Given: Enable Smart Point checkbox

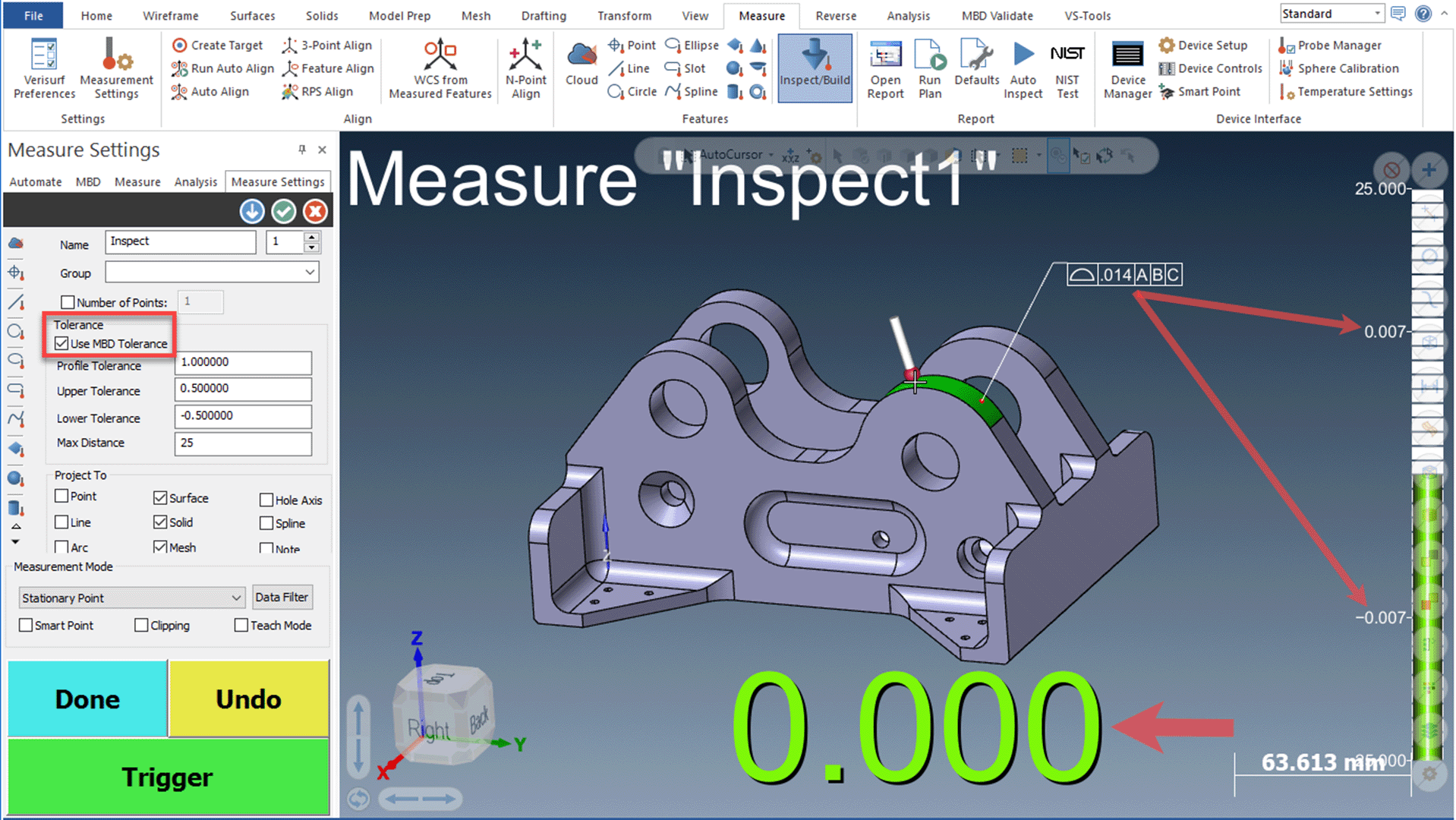Looking at the screenshot, I should tap(26, 626).
